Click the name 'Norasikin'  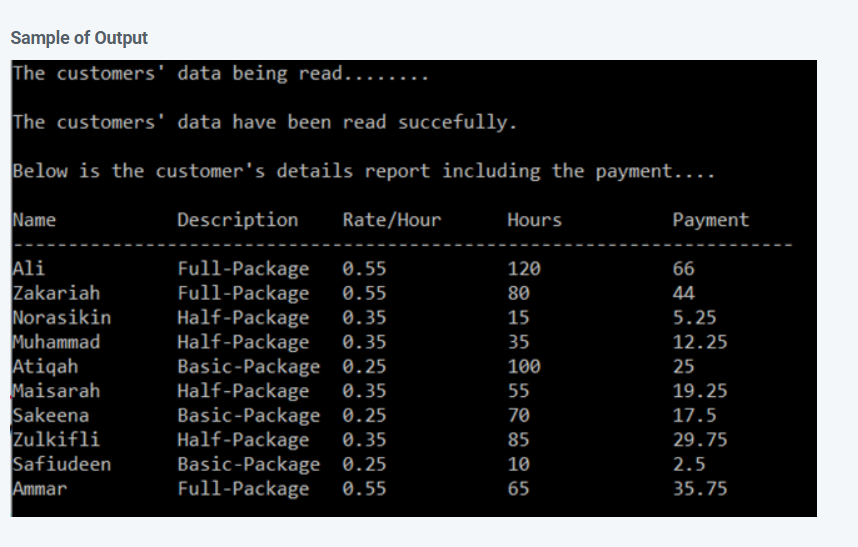point(62,317)
